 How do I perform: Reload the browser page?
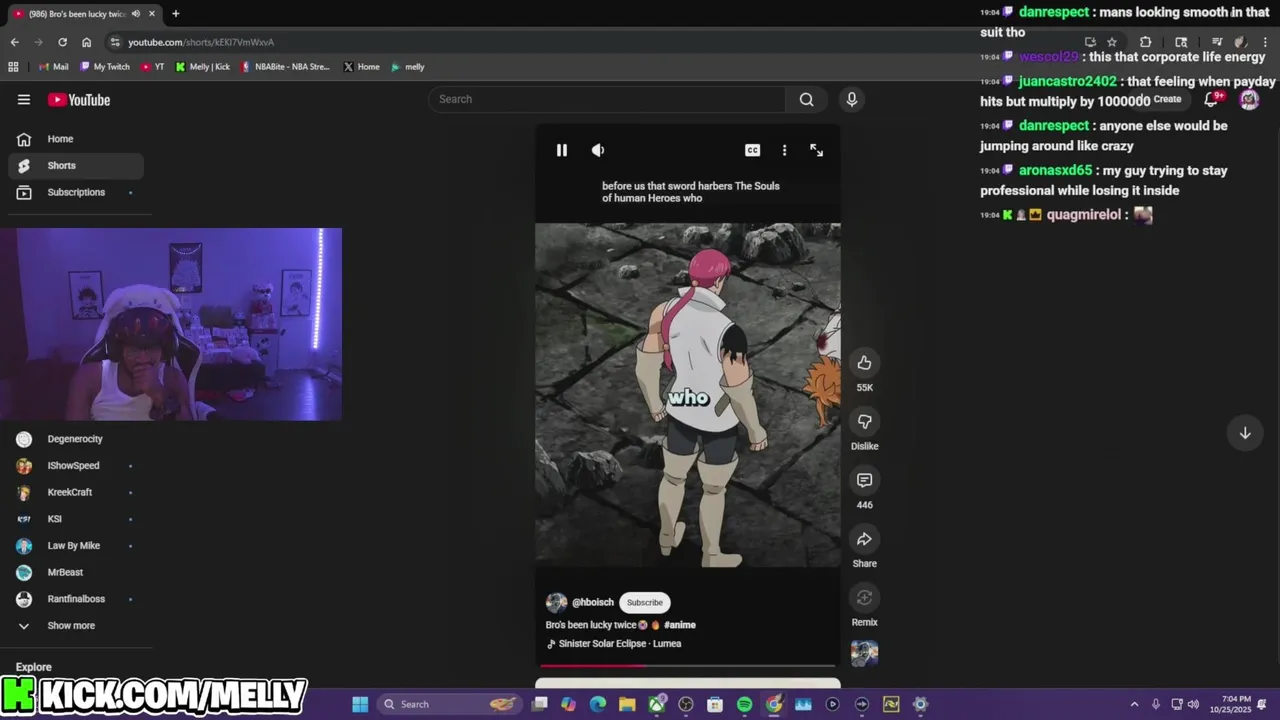click(62, 42)
